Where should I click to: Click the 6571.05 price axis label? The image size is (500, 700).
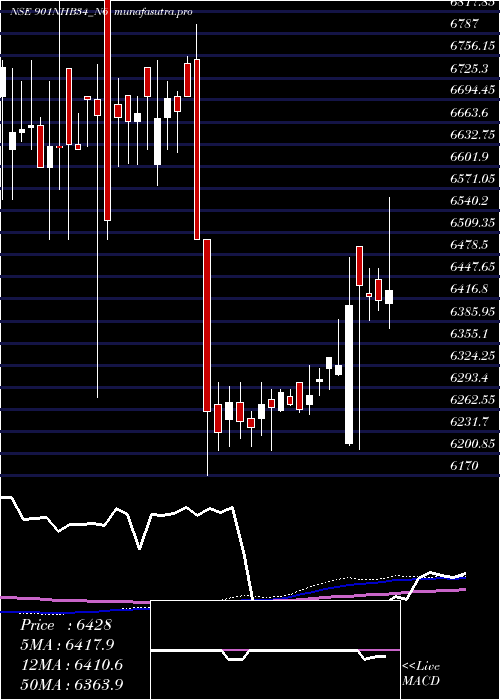tap(472, 179)
